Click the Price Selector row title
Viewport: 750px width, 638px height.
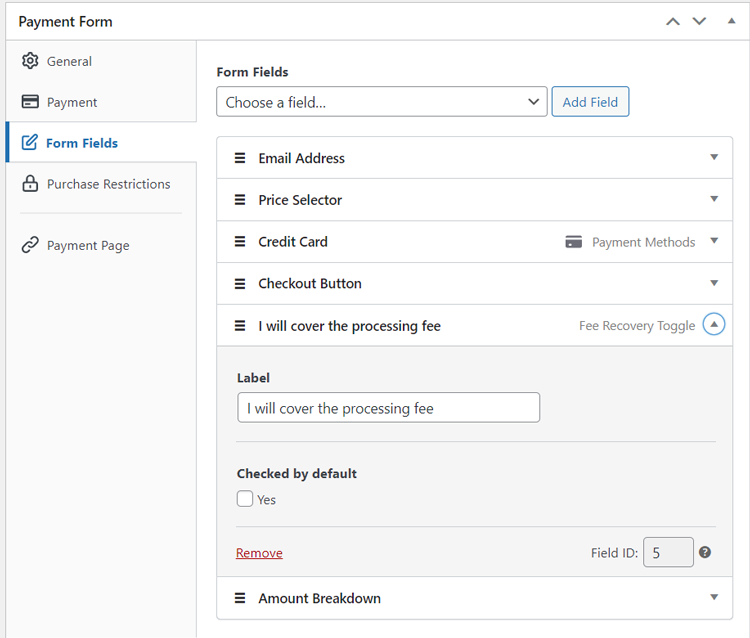tap(300, 200)
